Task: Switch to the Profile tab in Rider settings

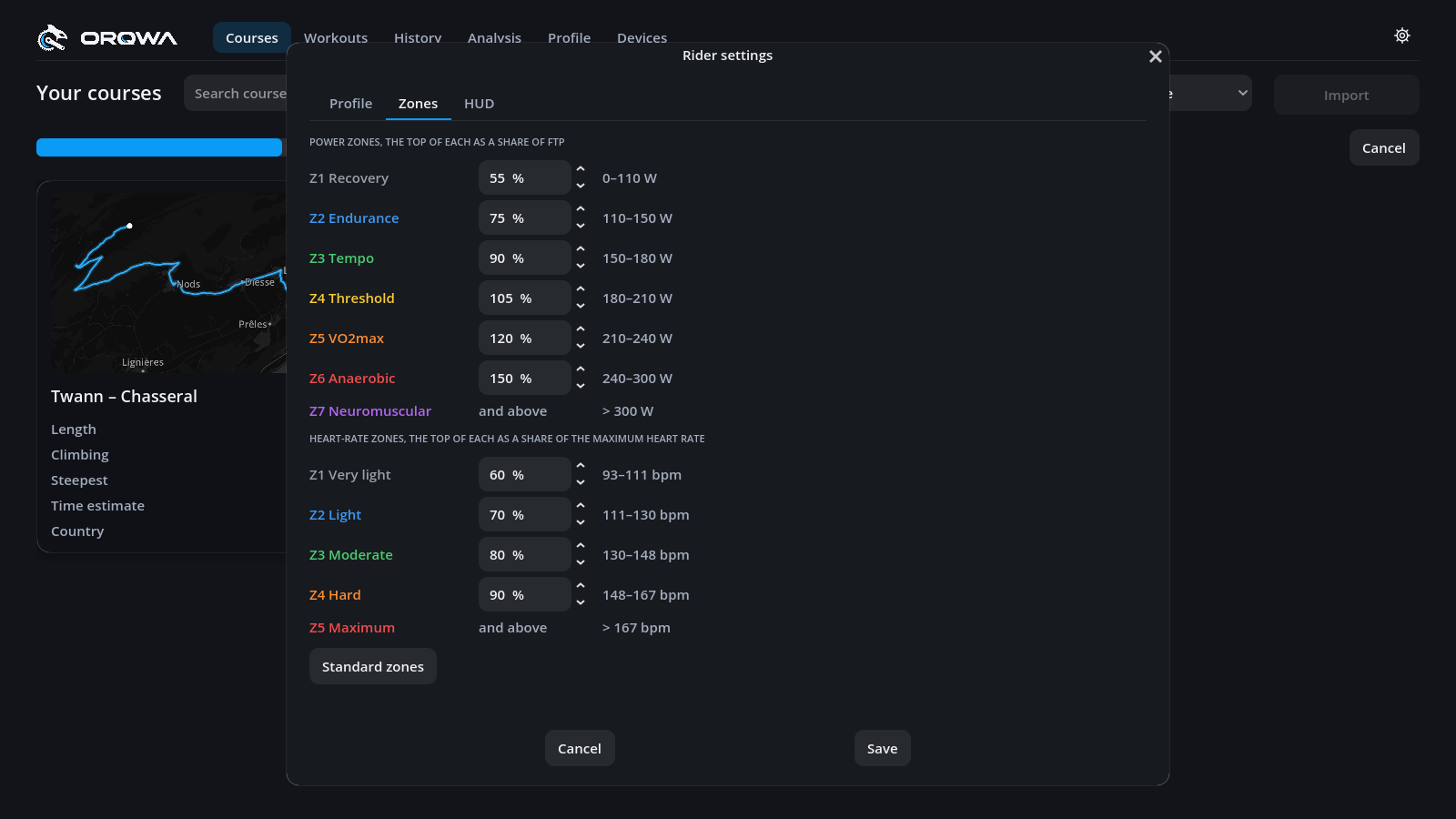Action: point(350,104)
